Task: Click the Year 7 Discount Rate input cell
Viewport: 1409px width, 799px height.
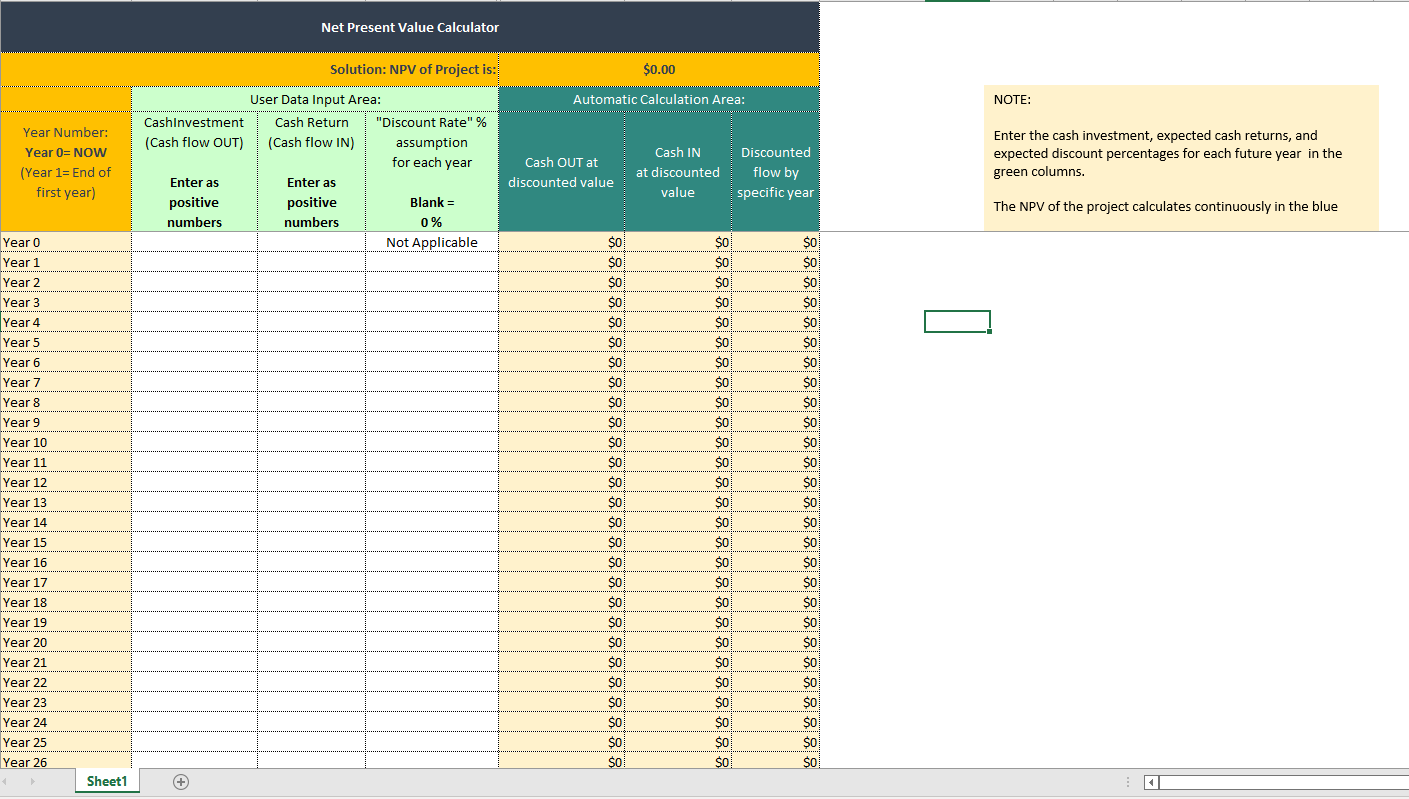Action: pos(432,382)
